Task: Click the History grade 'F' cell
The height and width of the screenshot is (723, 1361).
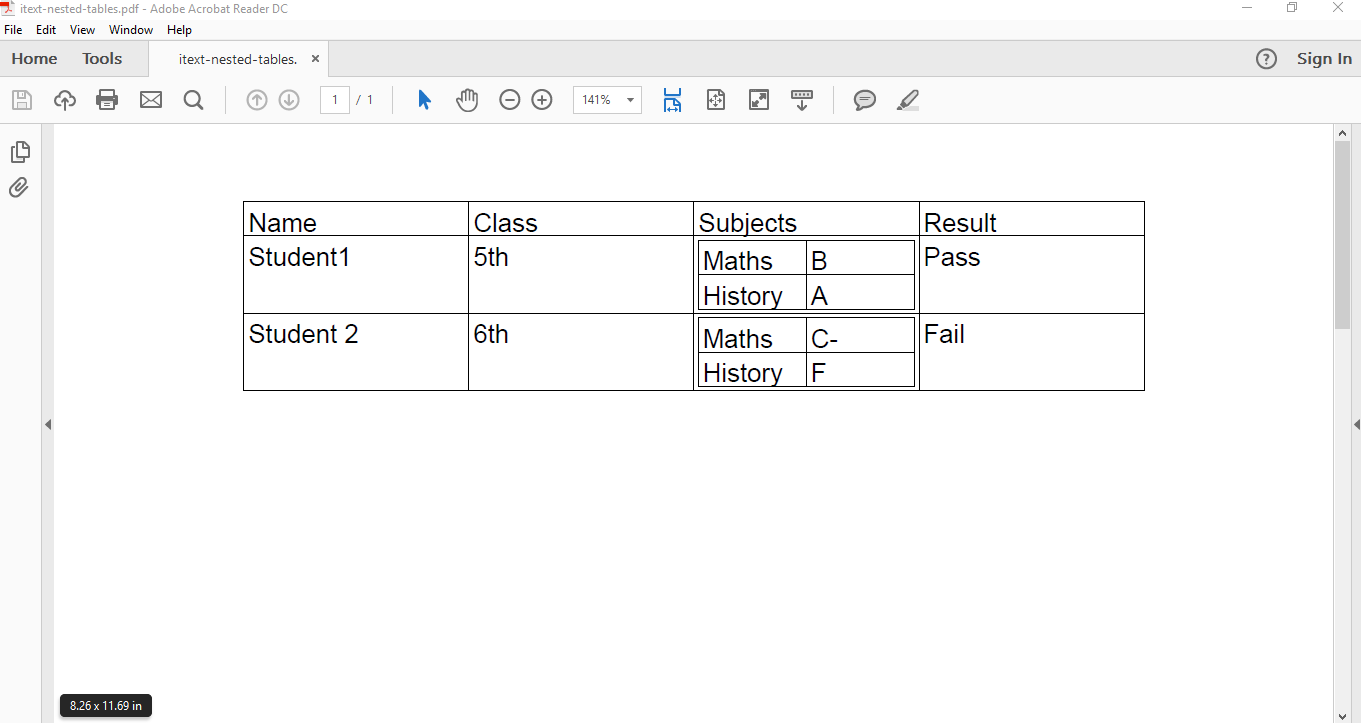Action: [860, 369]
